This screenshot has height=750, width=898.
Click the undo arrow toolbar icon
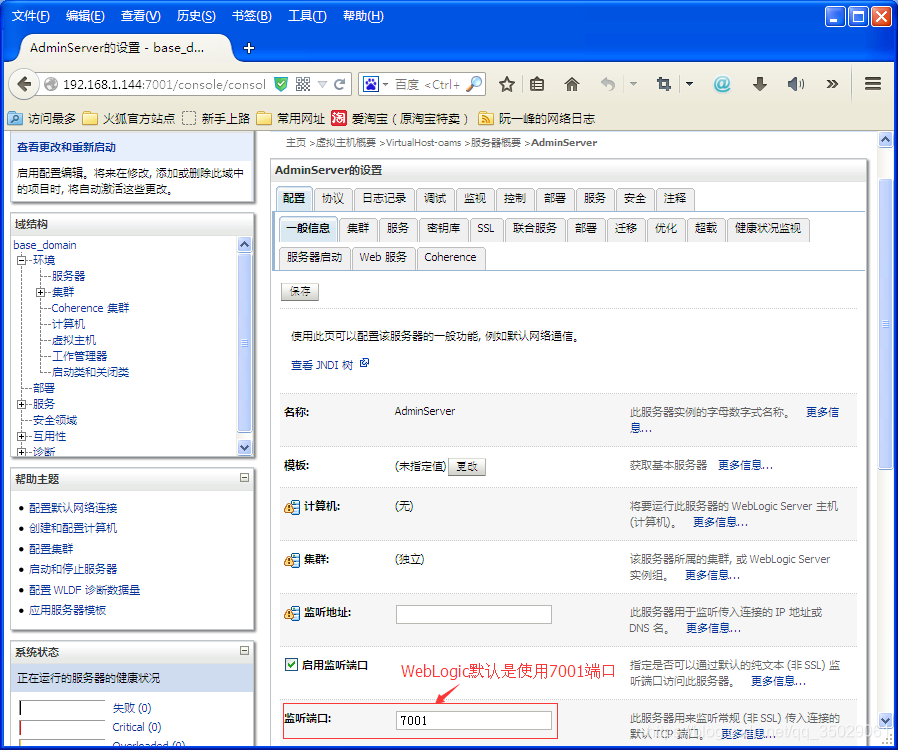point(608,85)
